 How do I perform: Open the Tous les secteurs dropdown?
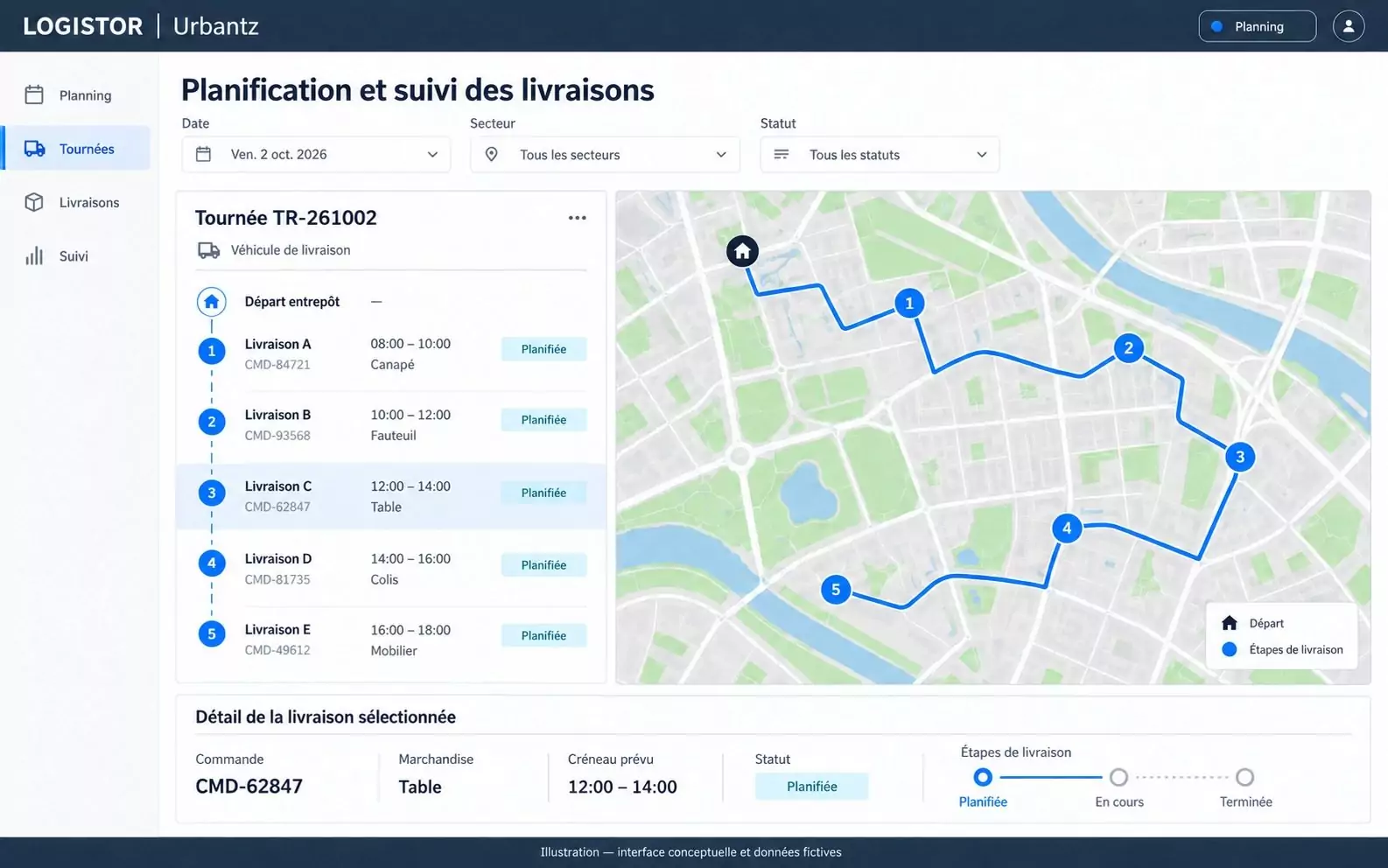point(605,155)
